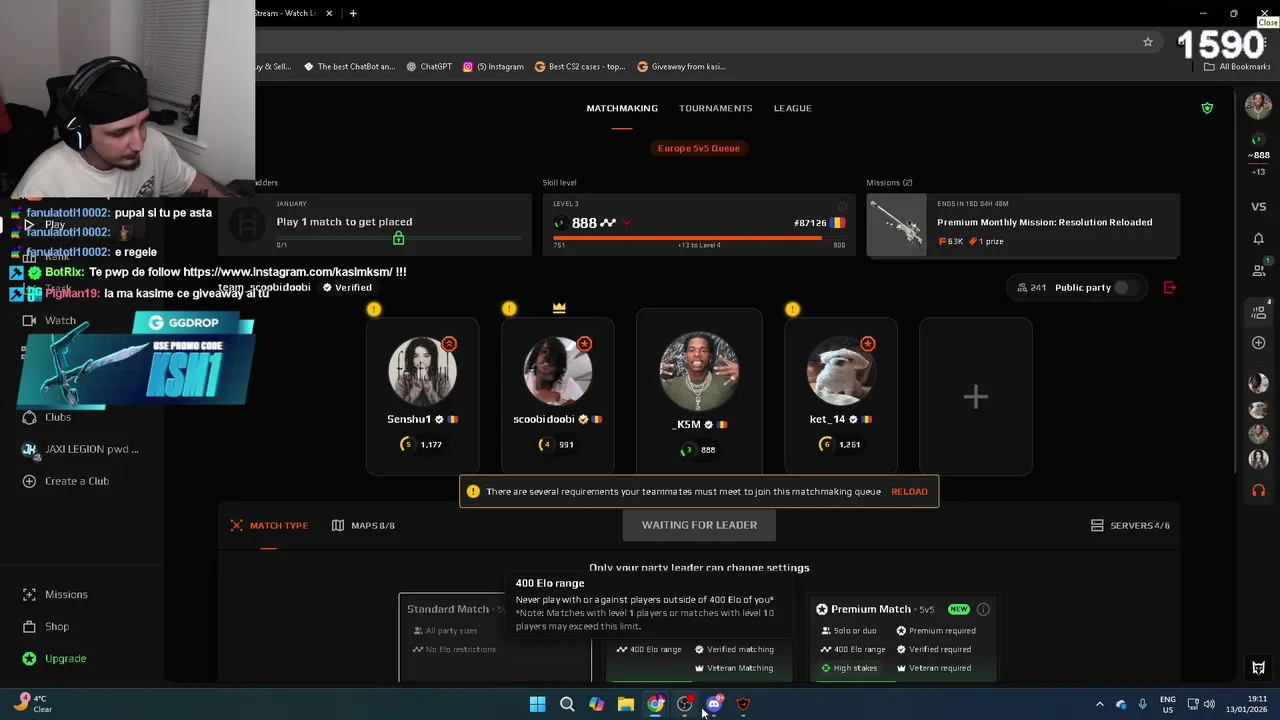Open the MAPS 8/8 settings tab
Viewport: 1280px width, 720px height.
tap(363, 525)
